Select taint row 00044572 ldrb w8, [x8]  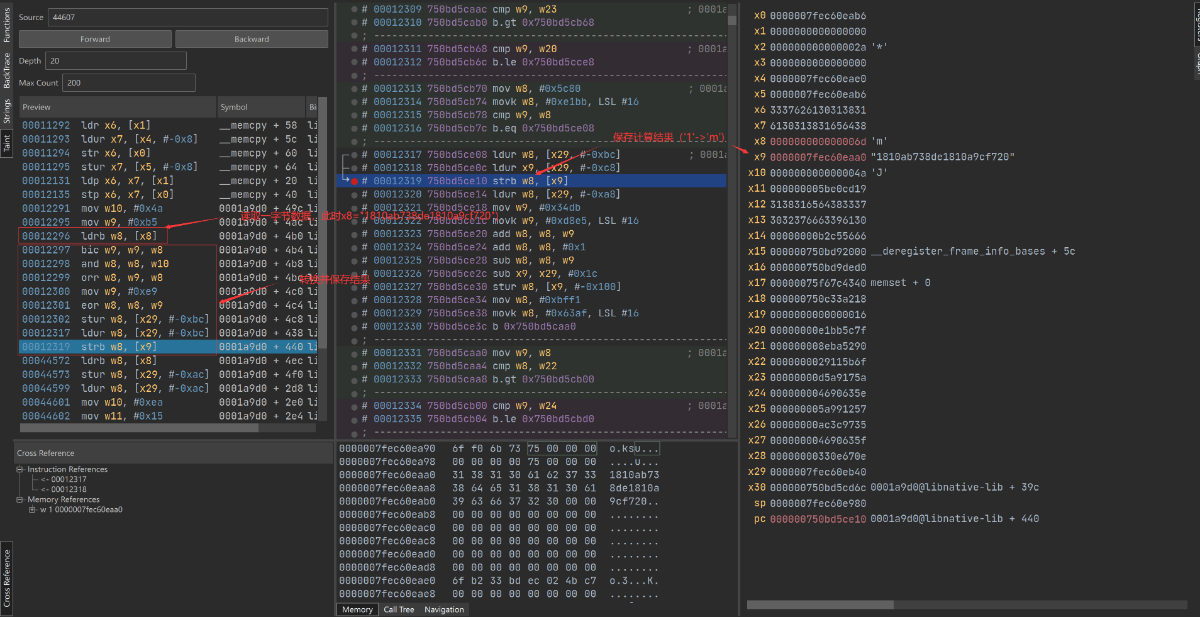pyautogui.click(x=168, y=360)
